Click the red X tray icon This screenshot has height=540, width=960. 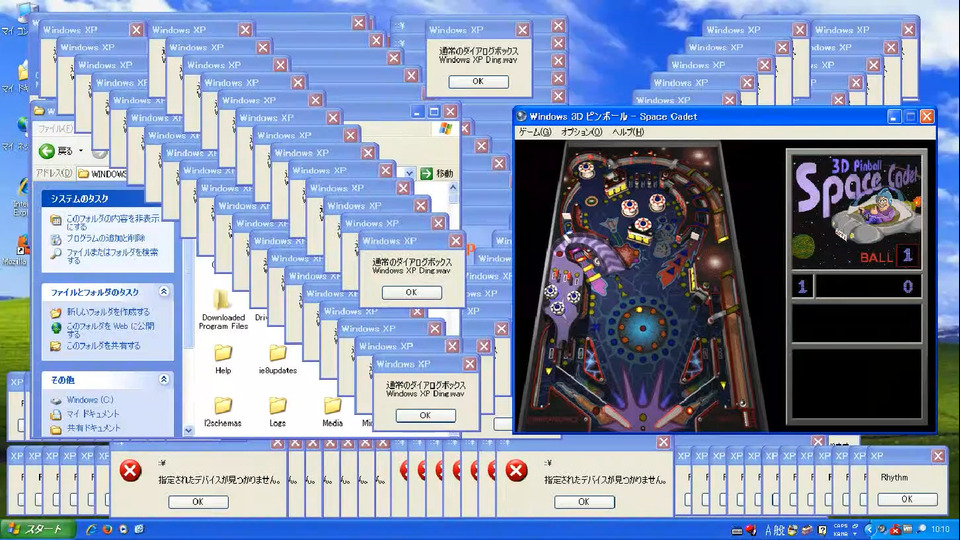coord(895,530)
